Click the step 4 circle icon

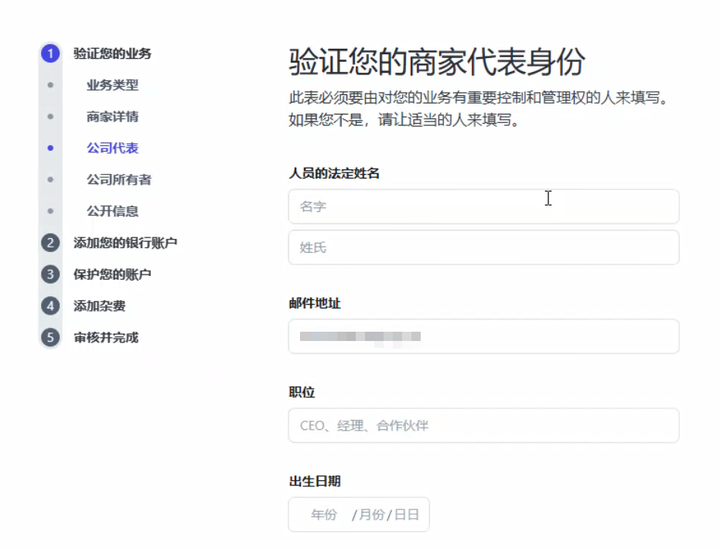(50, 306)
